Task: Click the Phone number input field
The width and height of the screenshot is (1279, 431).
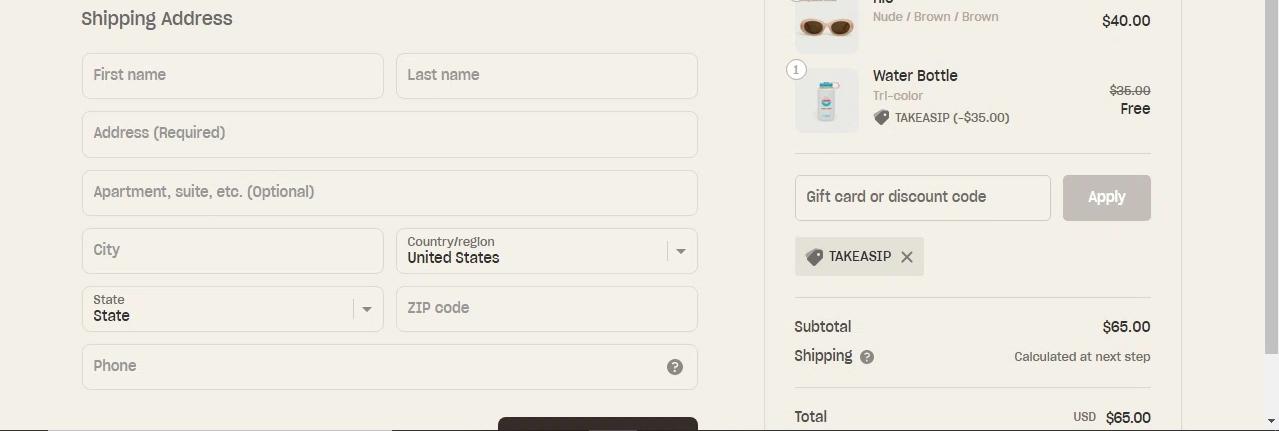Action: 370,367
